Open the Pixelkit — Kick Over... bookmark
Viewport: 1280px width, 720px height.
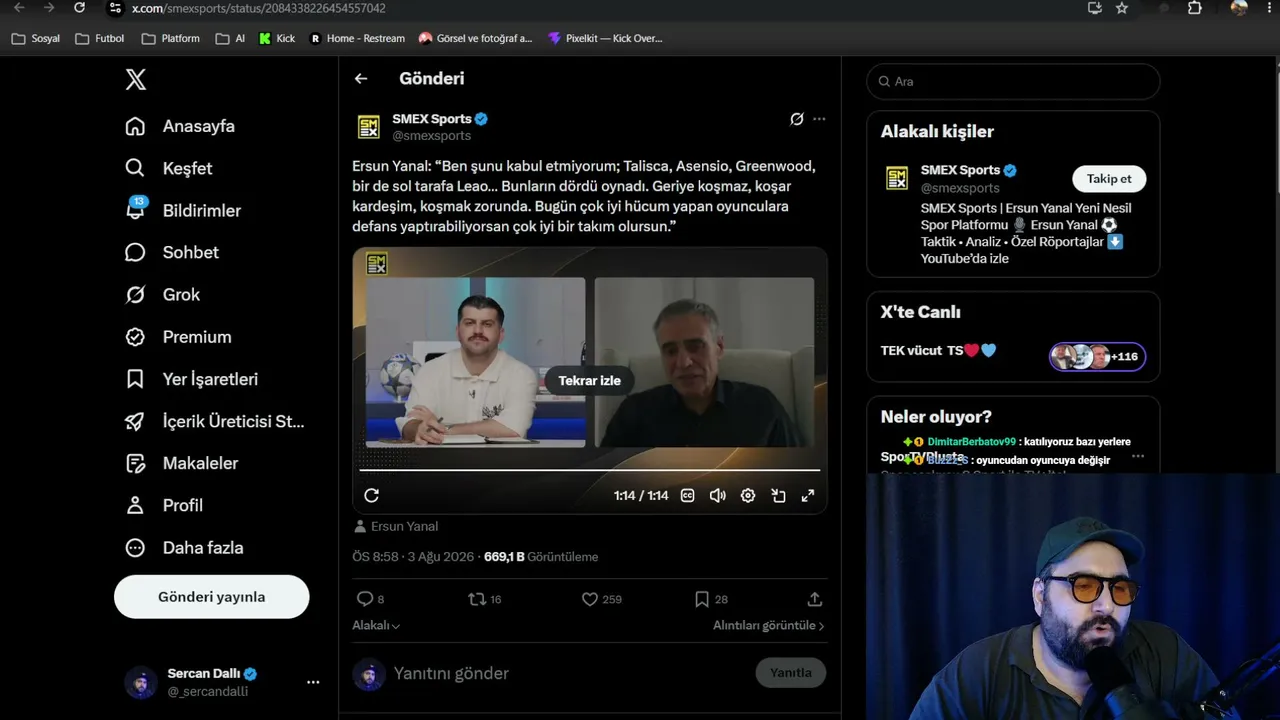(605, 39)
